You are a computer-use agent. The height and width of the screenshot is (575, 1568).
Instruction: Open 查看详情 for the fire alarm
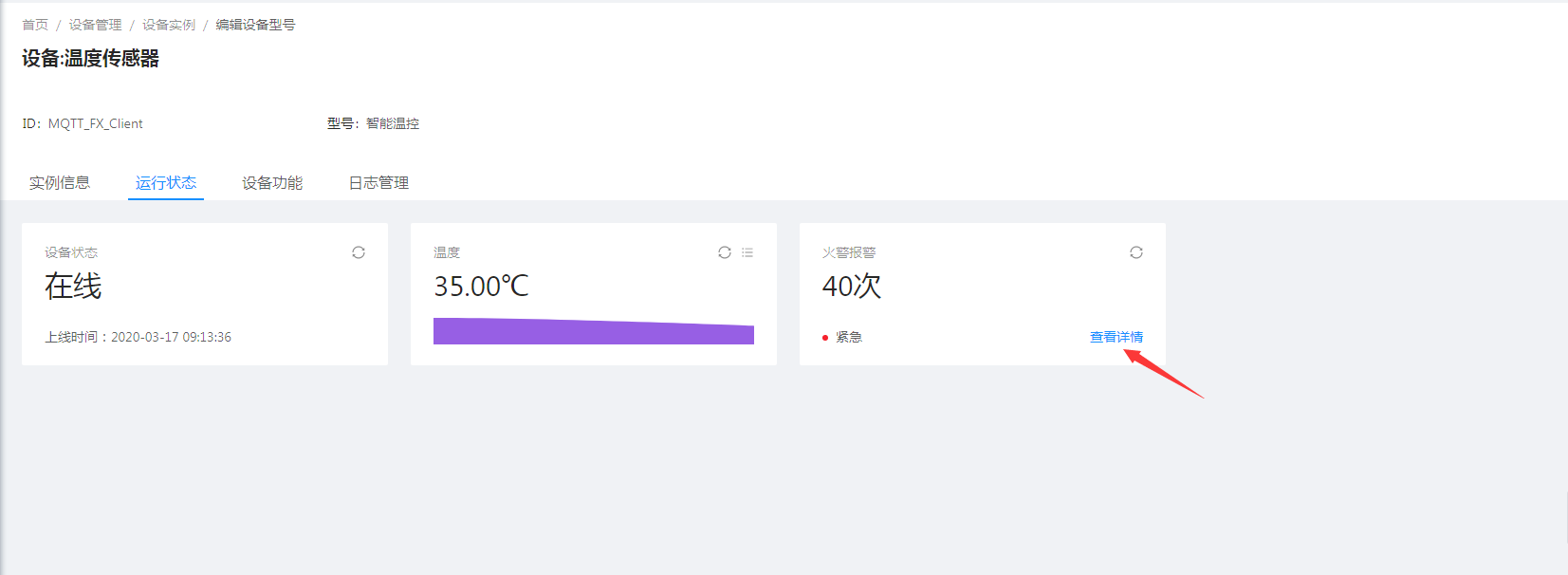(1116, 337)
